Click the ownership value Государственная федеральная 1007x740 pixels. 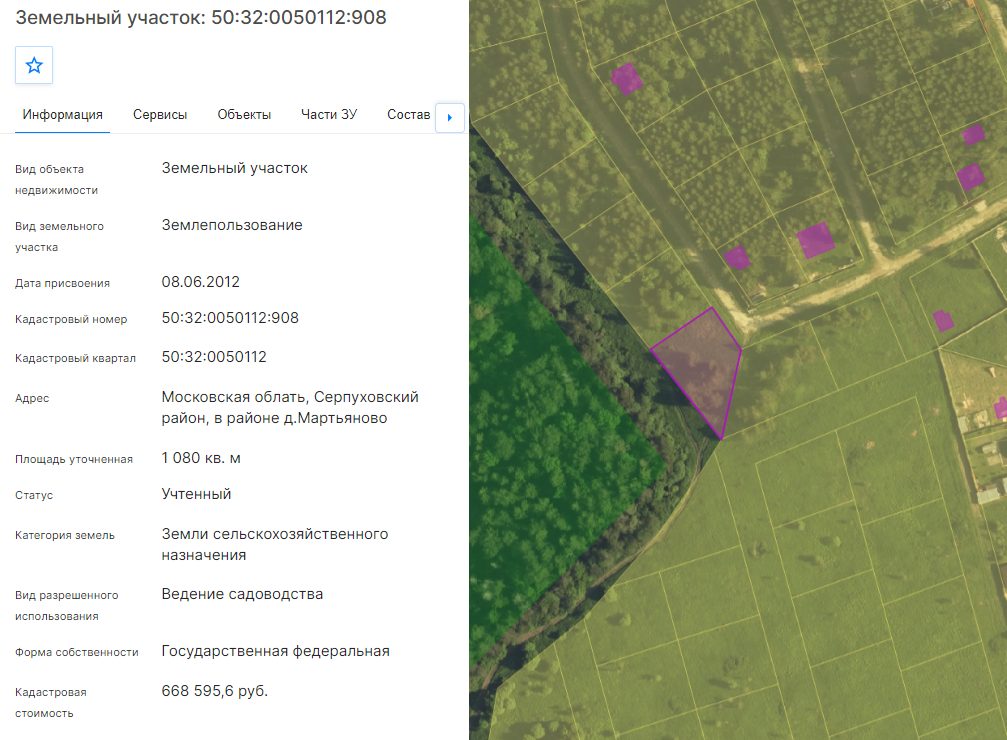276,651
